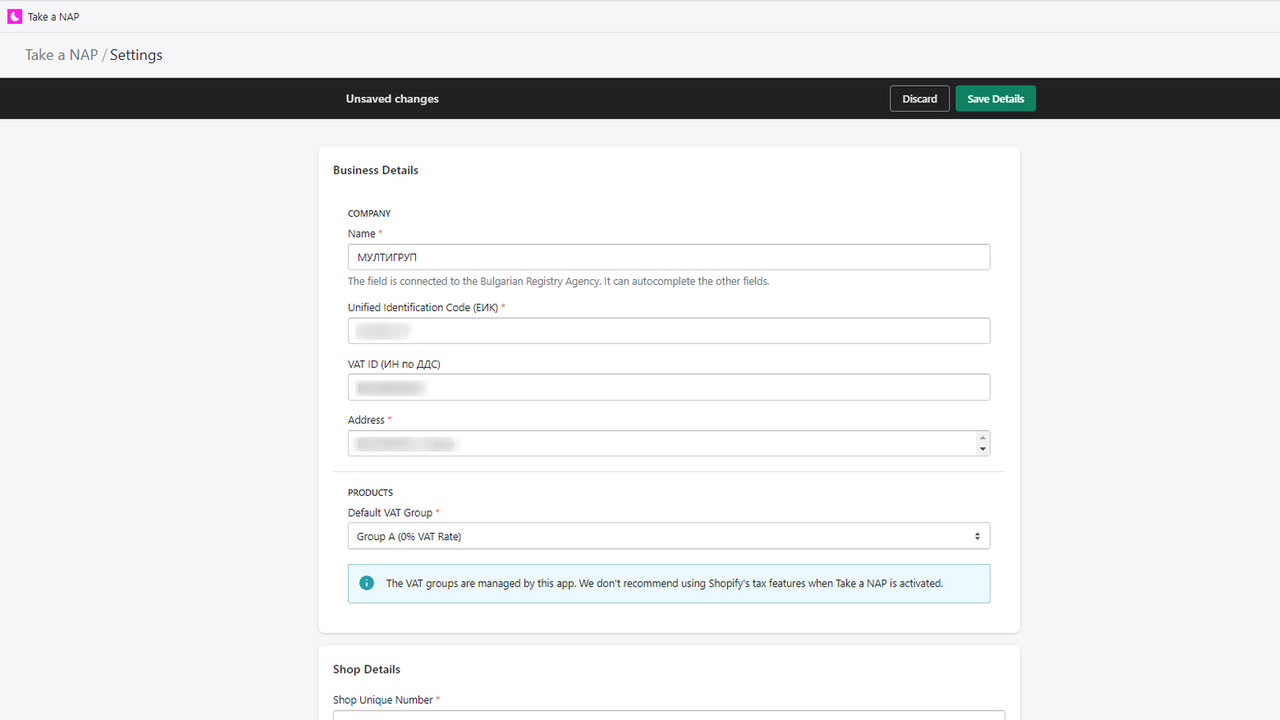Click the Take a NAP app icon
Image resolution: width=1280 pixels, height=720 pixels.
point(13,16)
